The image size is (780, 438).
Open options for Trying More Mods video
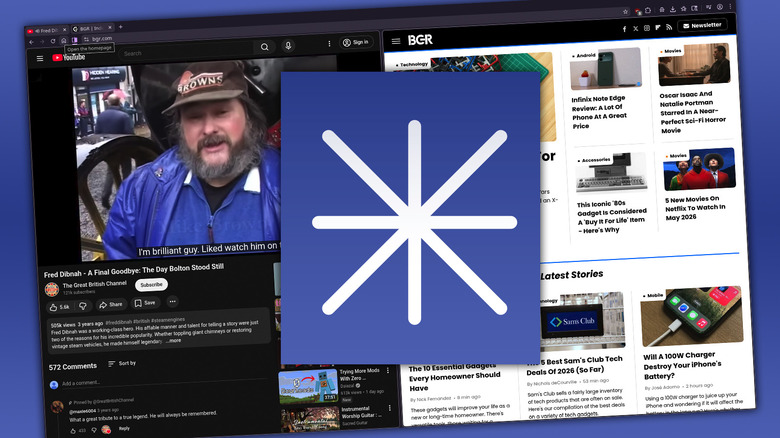[388, 370]
